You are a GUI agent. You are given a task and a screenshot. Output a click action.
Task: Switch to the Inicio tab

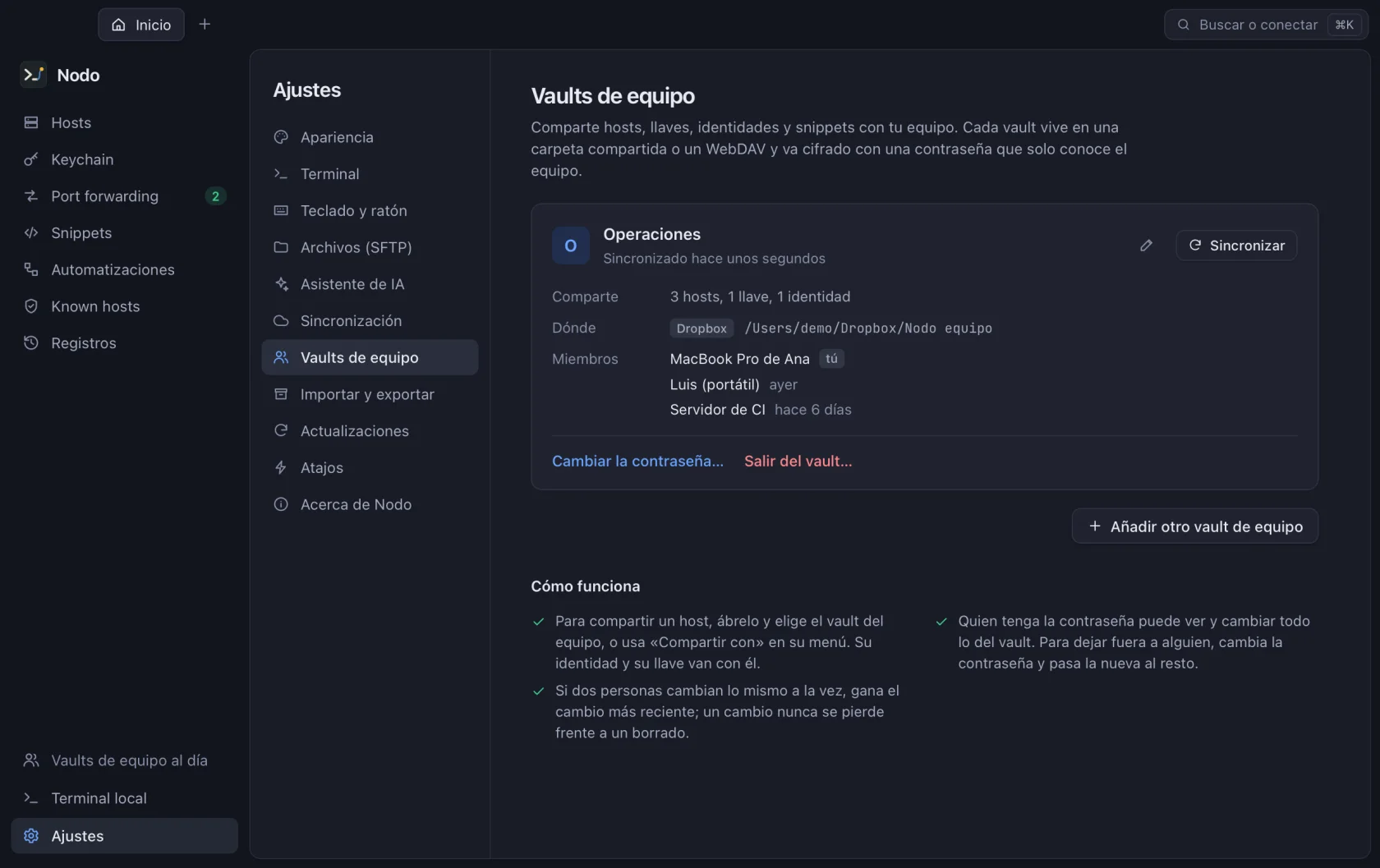[141, 25]
